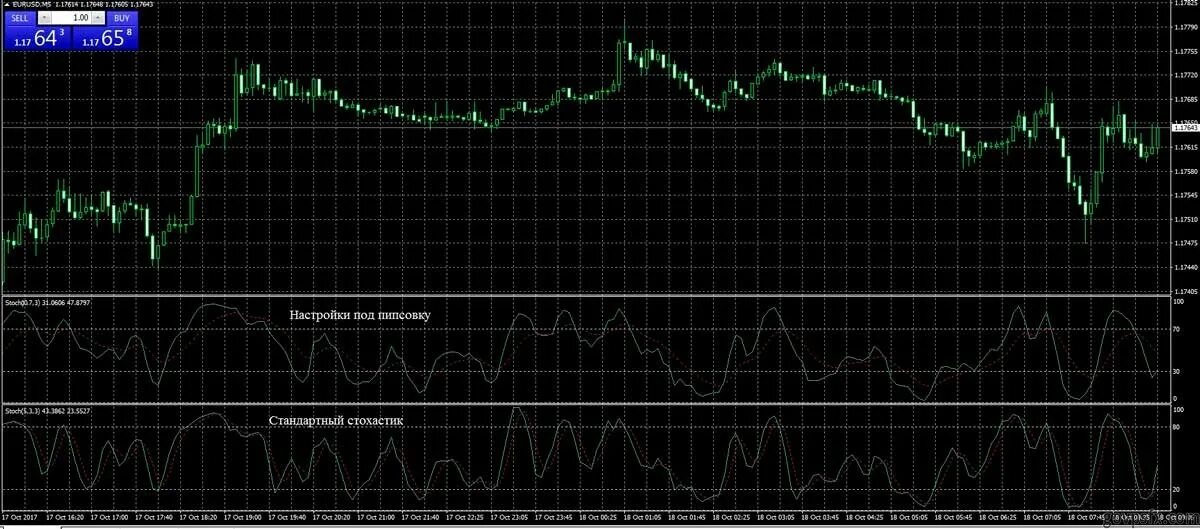Screen dimensions: 1200x529
Task: Click the '18 Oct 01:05' time axis label
Action: [x=643, y=517]
